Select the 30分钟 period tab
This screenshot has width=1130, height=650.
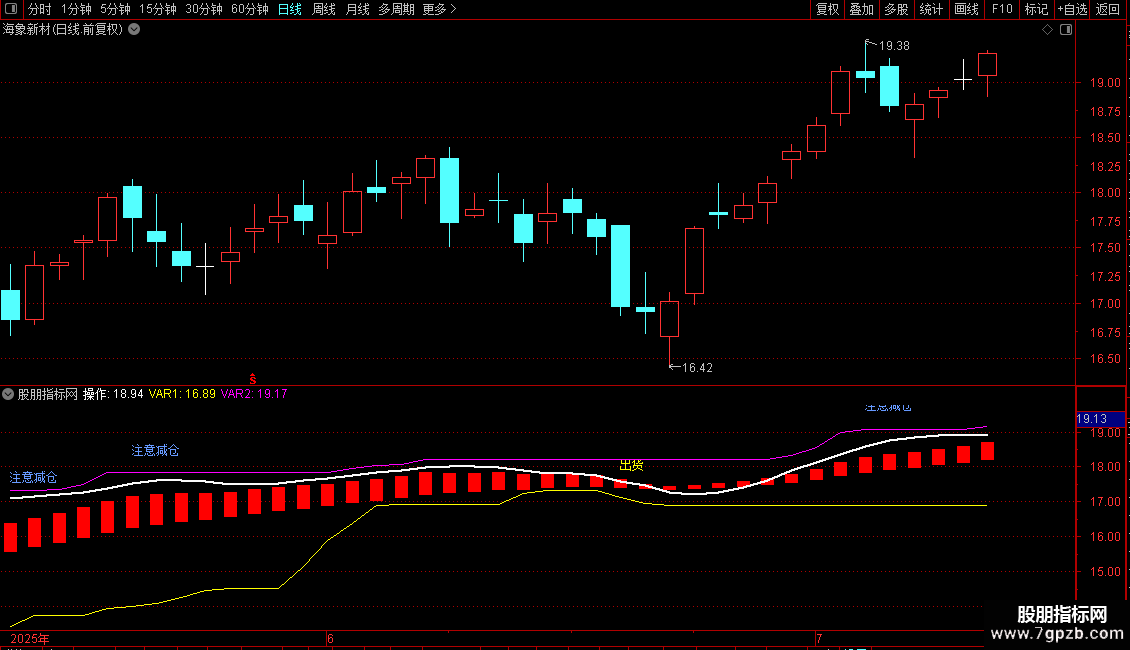pos(204,9)
